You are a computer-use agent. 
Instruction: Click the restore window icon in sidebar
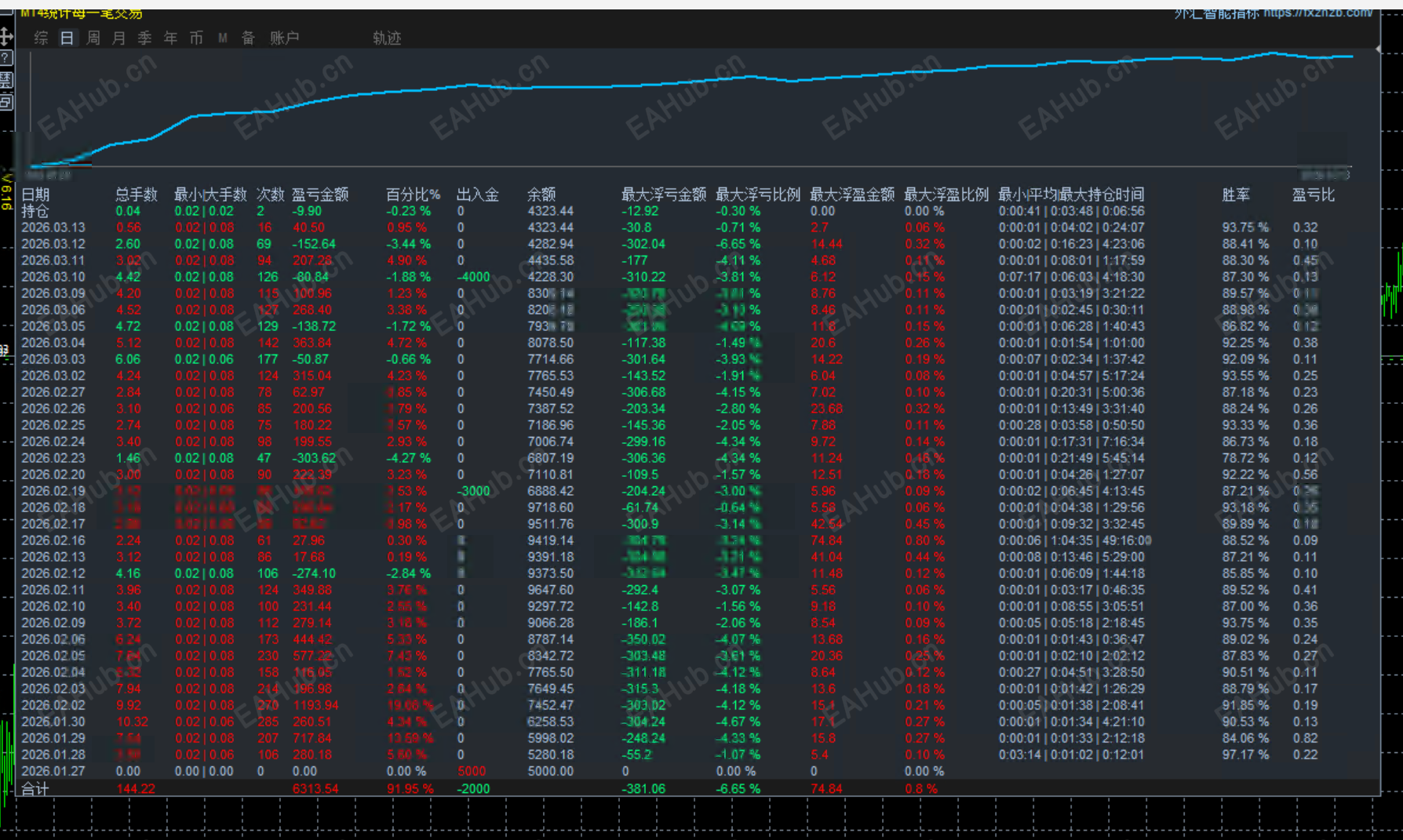point(6,101)
